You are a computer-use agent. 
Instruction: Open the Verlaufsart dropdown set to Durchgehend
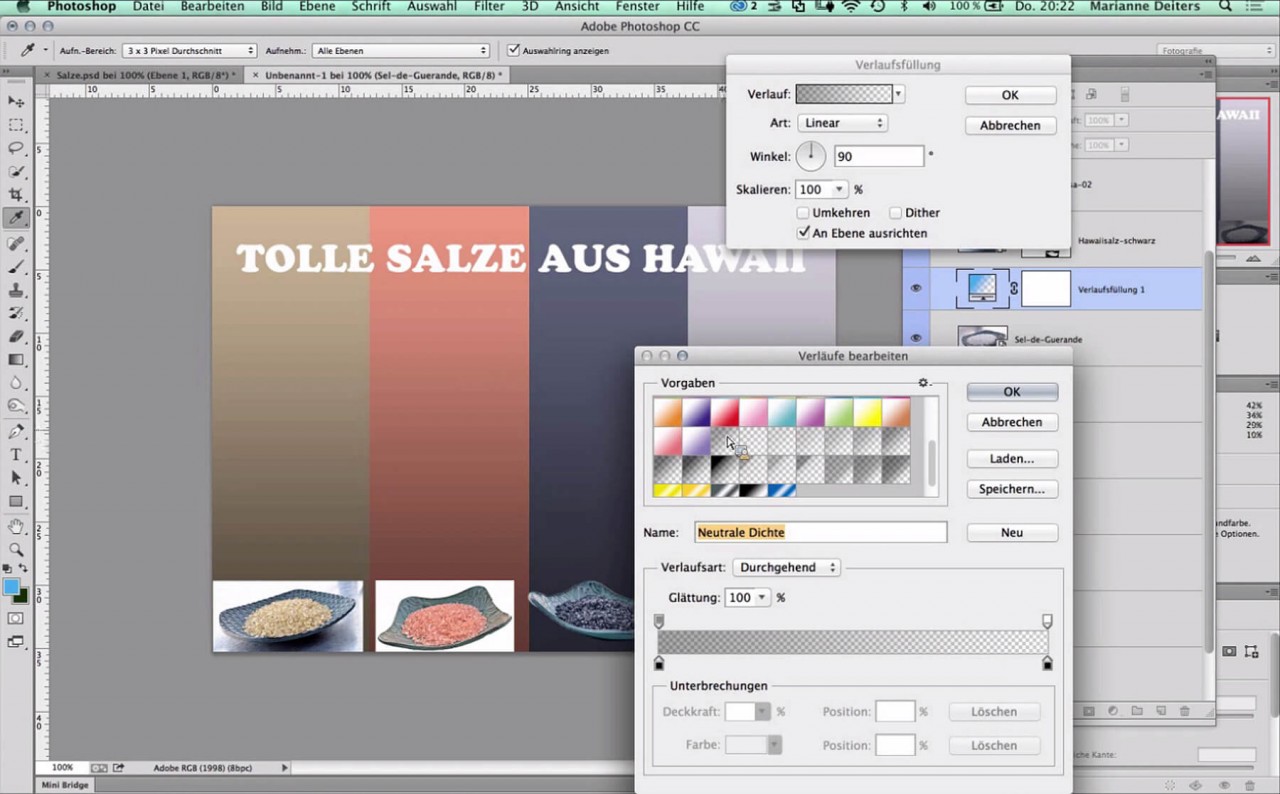click(x=786, y=567)
